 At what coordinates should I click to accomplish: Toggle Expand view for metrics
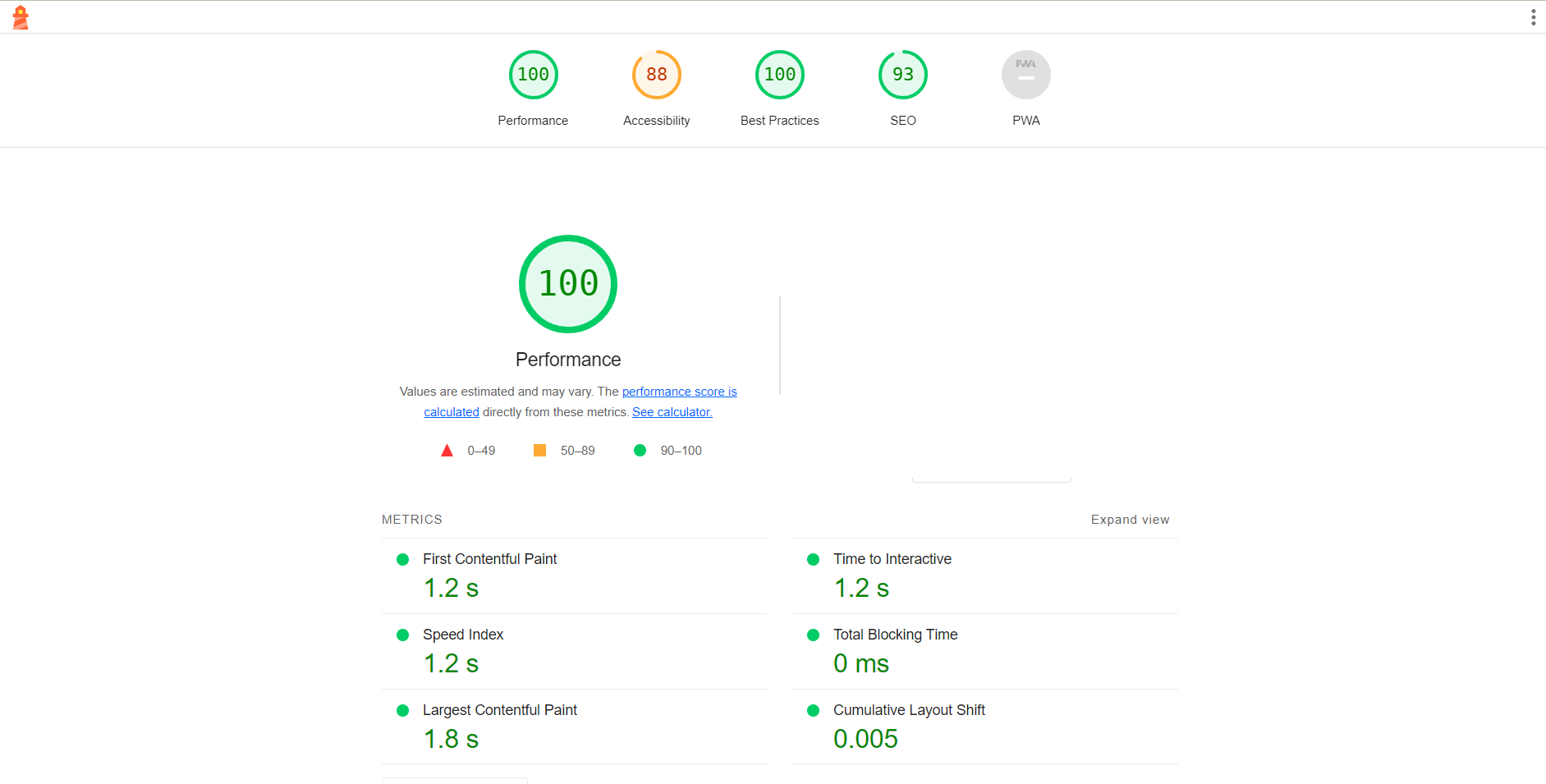click(1130, 520)
